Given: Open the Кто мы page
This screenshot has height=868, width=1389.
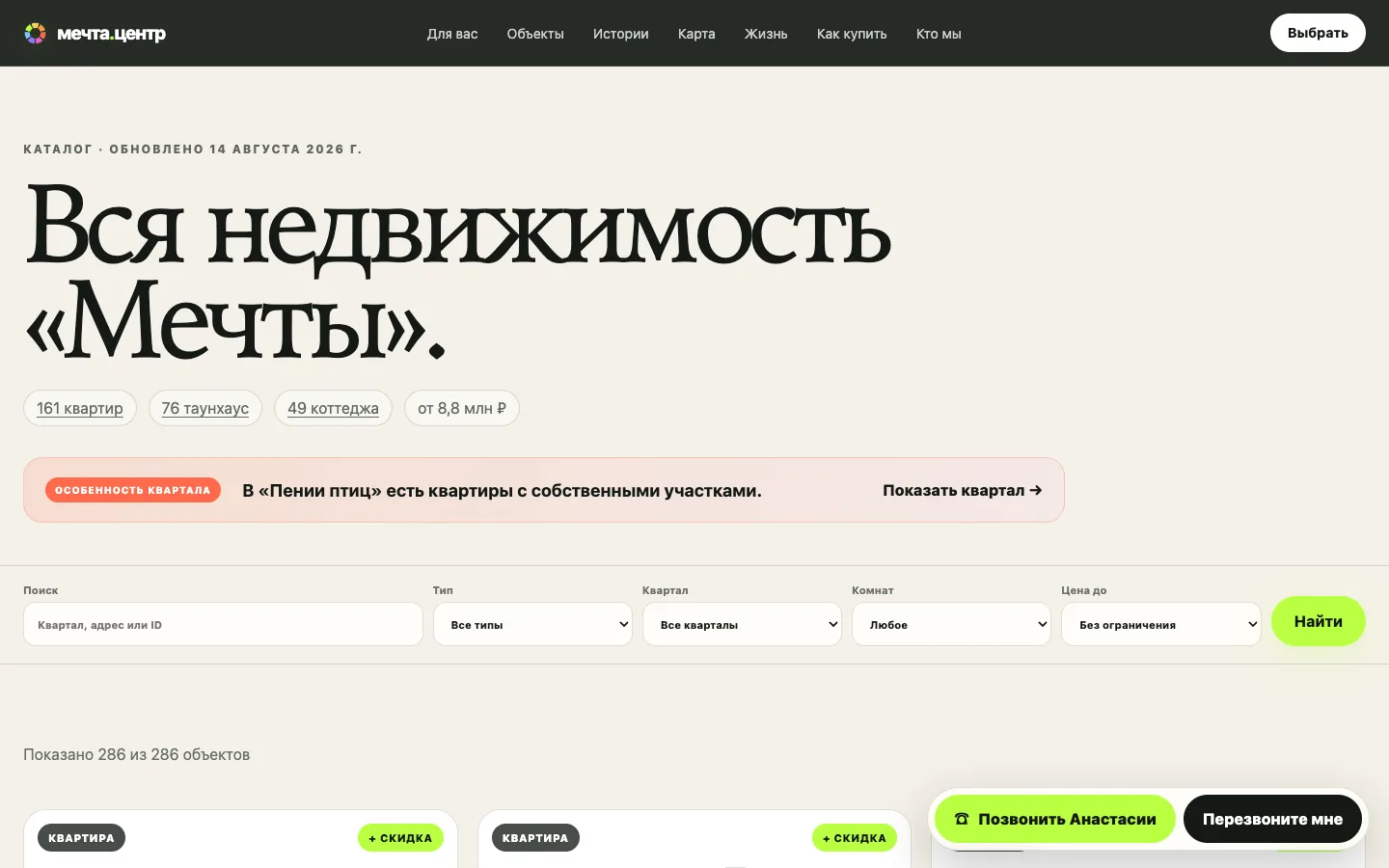Looking at the screenshot, I should tap(939, 34).
